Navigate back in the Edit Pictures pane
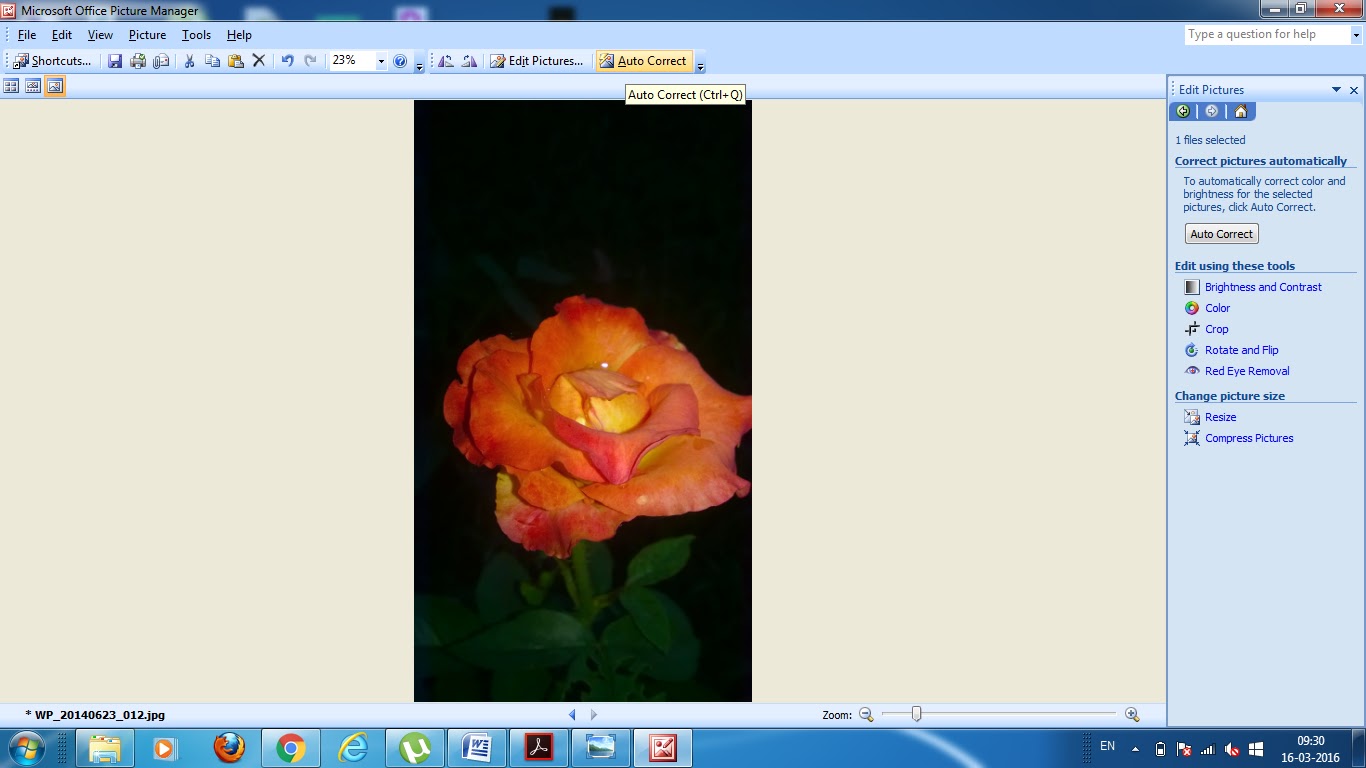This screenshot has width=1366, height=768. click(1183, 111)
